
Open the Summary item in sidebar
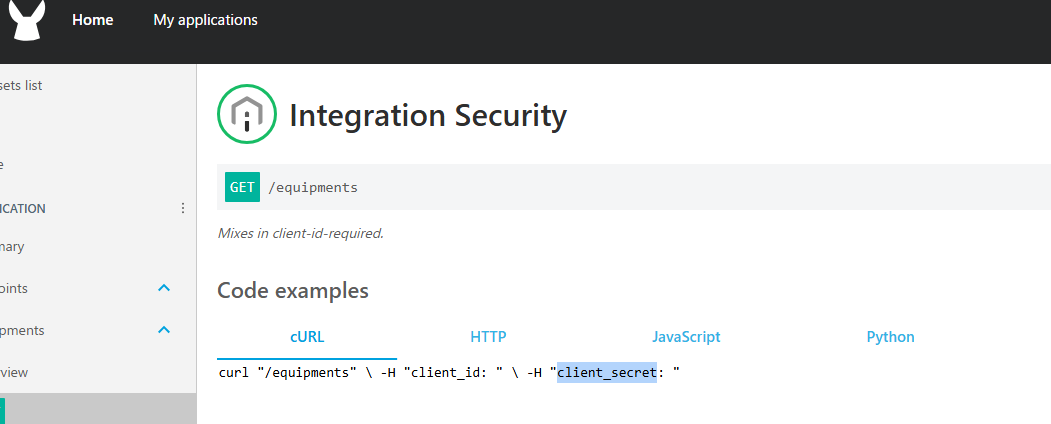click(x=12, y=246)
